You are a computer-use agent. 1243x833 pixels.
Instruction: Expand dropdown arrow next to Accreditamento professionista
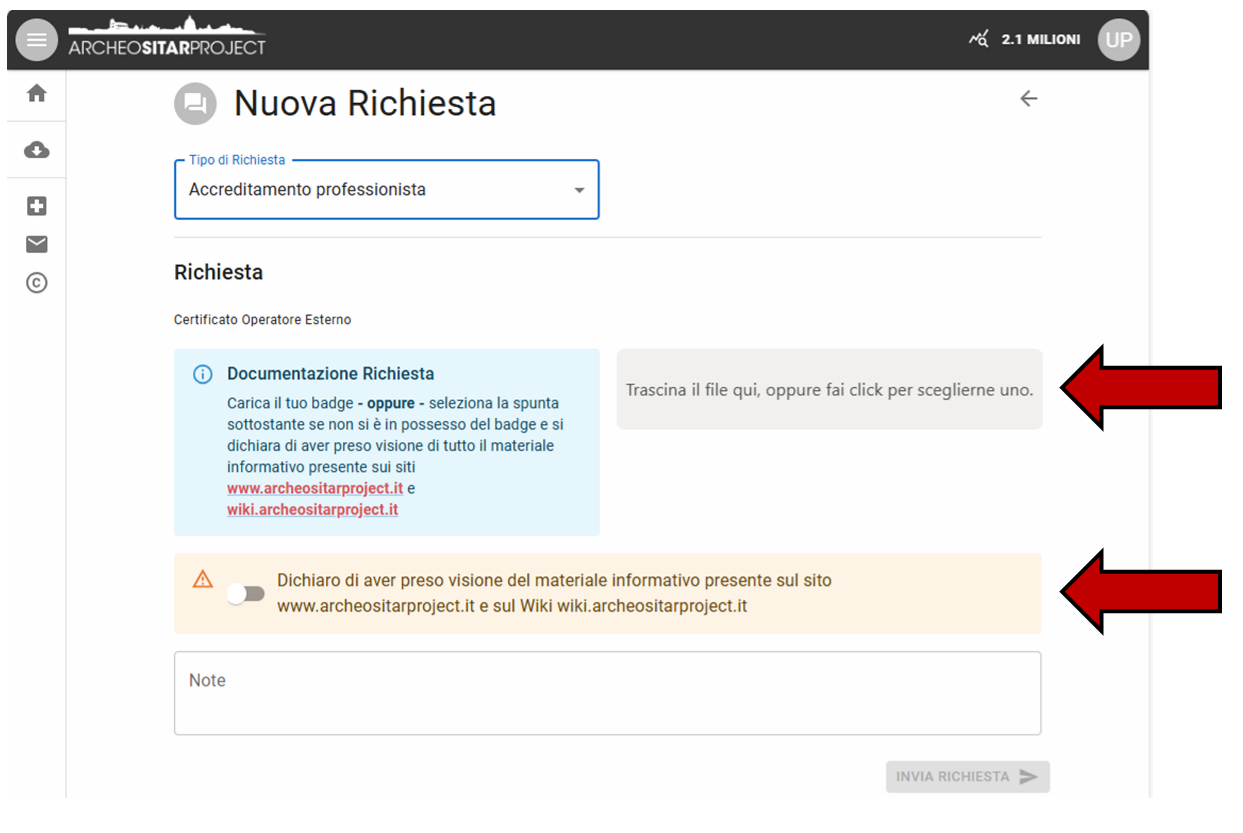pyautogui.click(x=579, y=191)
